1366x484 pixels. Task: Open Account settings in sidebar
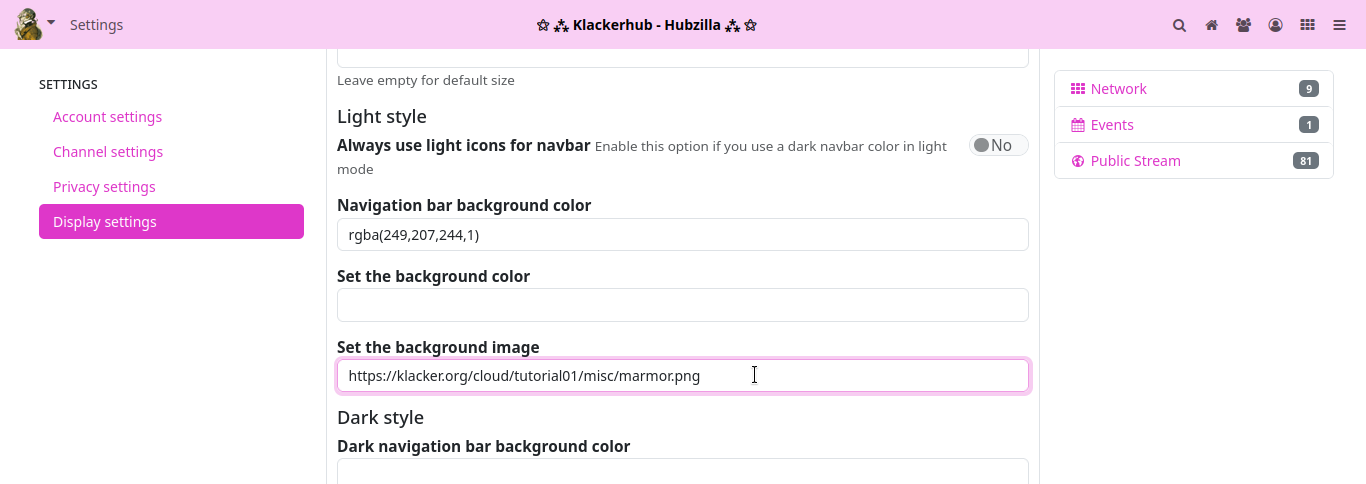click(x=107, y=117)
